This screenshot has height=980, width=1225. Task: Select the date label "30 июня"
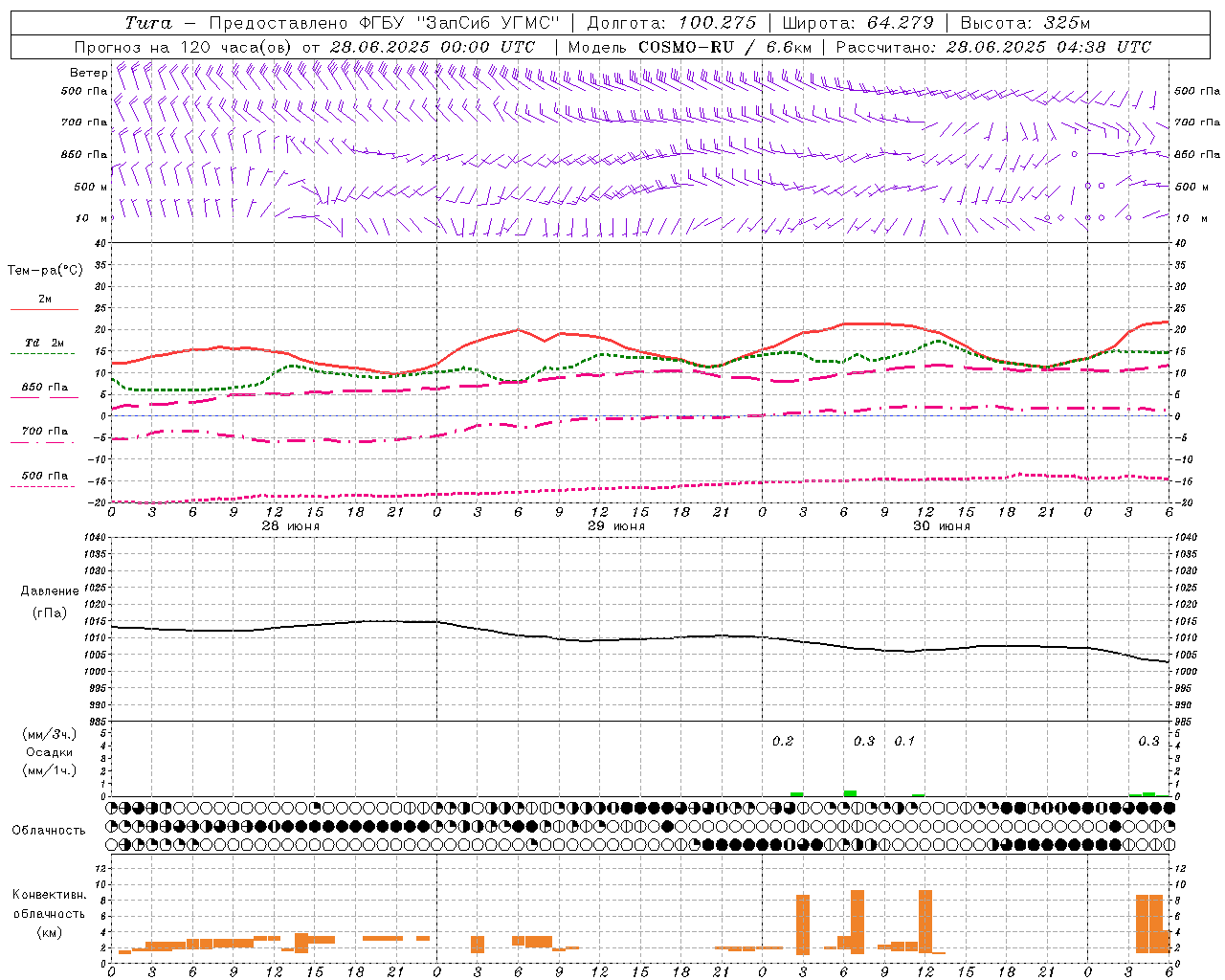point(942,526)
